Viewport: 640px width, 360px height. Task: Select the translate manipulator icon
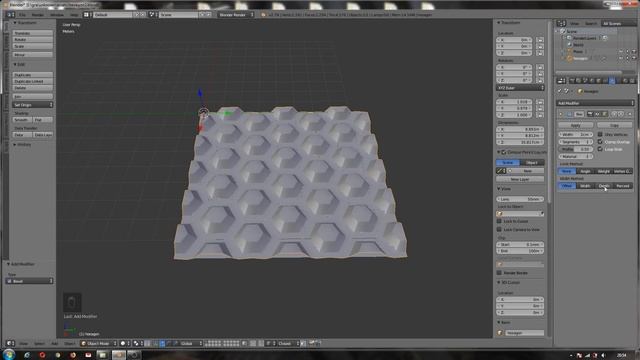[x=162, y=343]
